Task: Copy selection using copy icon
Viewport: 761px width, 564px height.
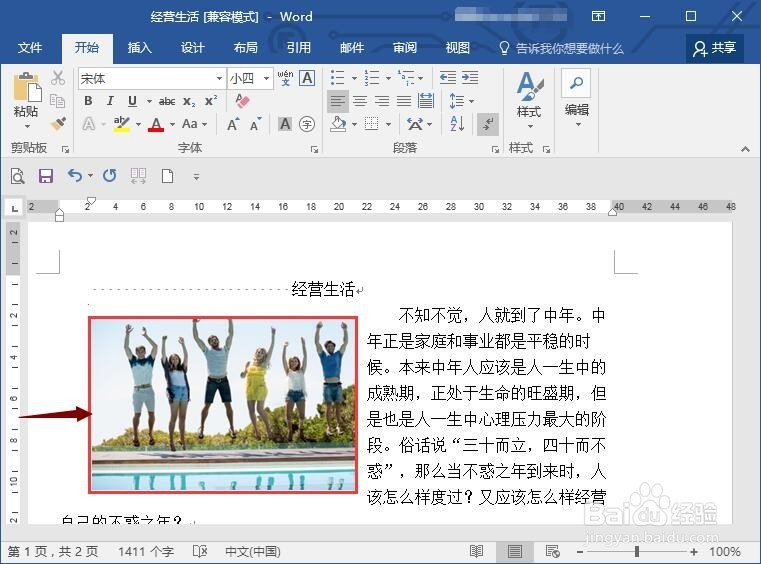Action: coord(57,100)
